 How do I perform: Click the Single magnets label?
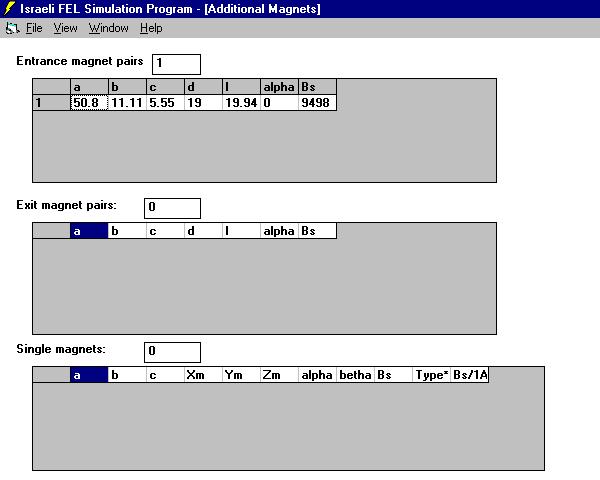click(61, 349)
